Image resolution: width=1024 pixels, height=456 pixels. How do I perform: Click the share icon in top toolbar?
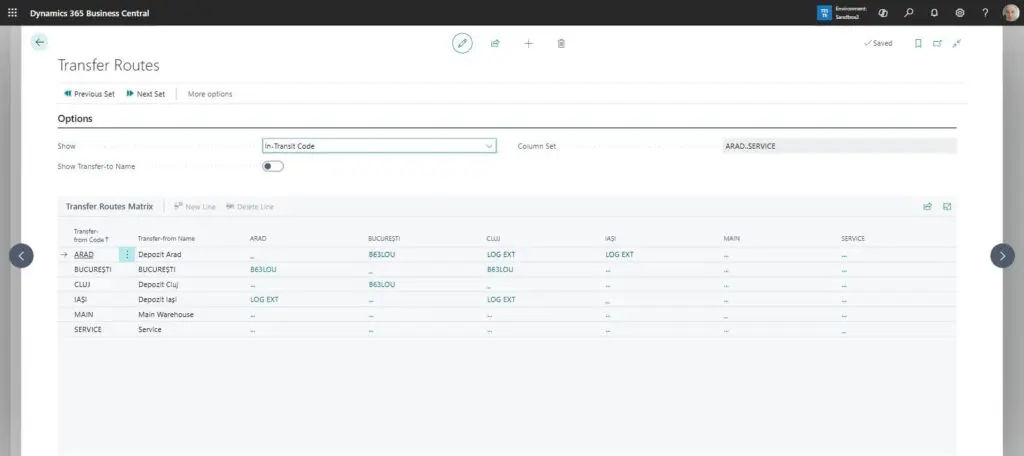click(495, 43)
